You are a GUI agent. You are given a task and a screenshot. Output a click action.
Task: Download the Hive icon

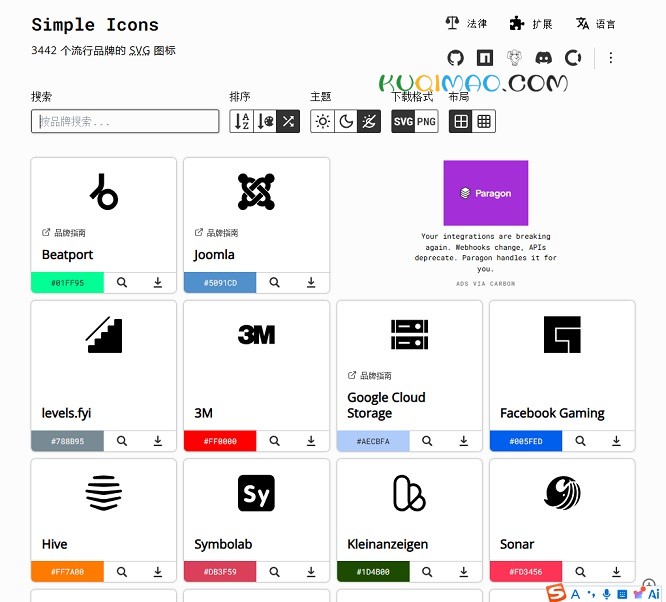coord(158,572)
